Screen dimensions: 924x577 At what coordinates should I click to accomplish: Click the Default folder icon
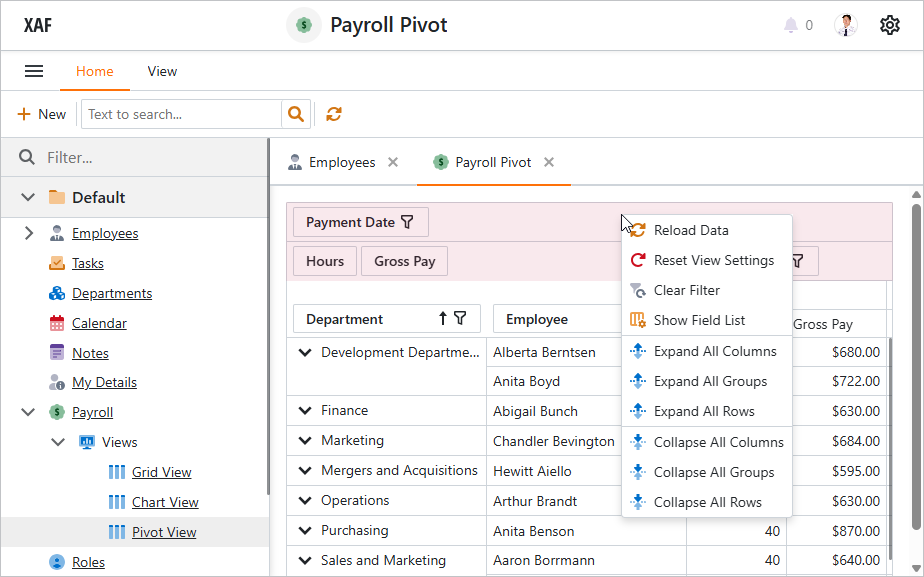(57, 197)
